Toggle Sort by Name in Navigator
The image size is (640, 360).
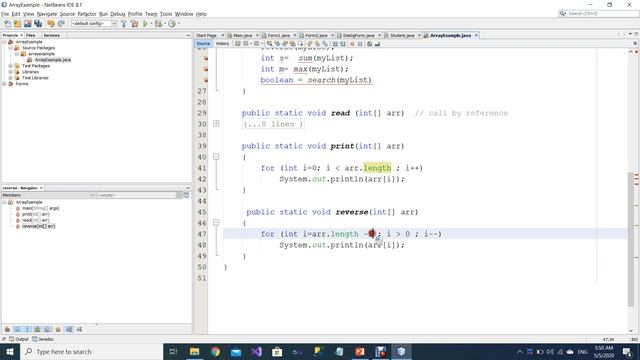pyautogui.click(x=69, y=329)
